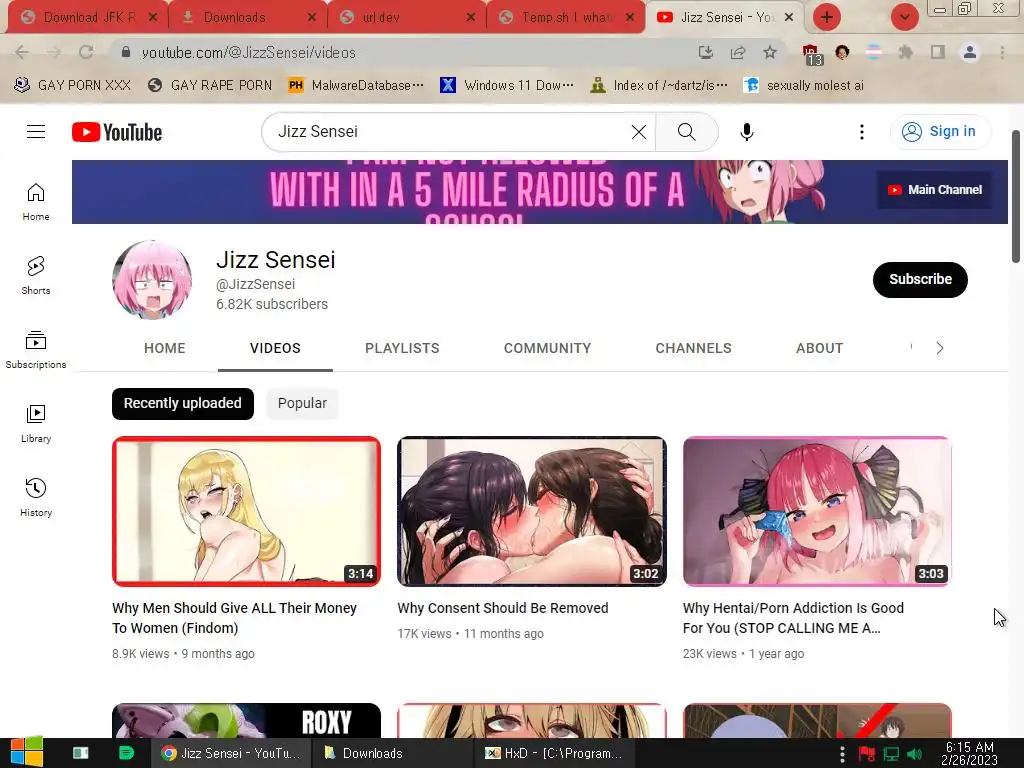Switch to the Download JFK browser tab

point(88,18)
